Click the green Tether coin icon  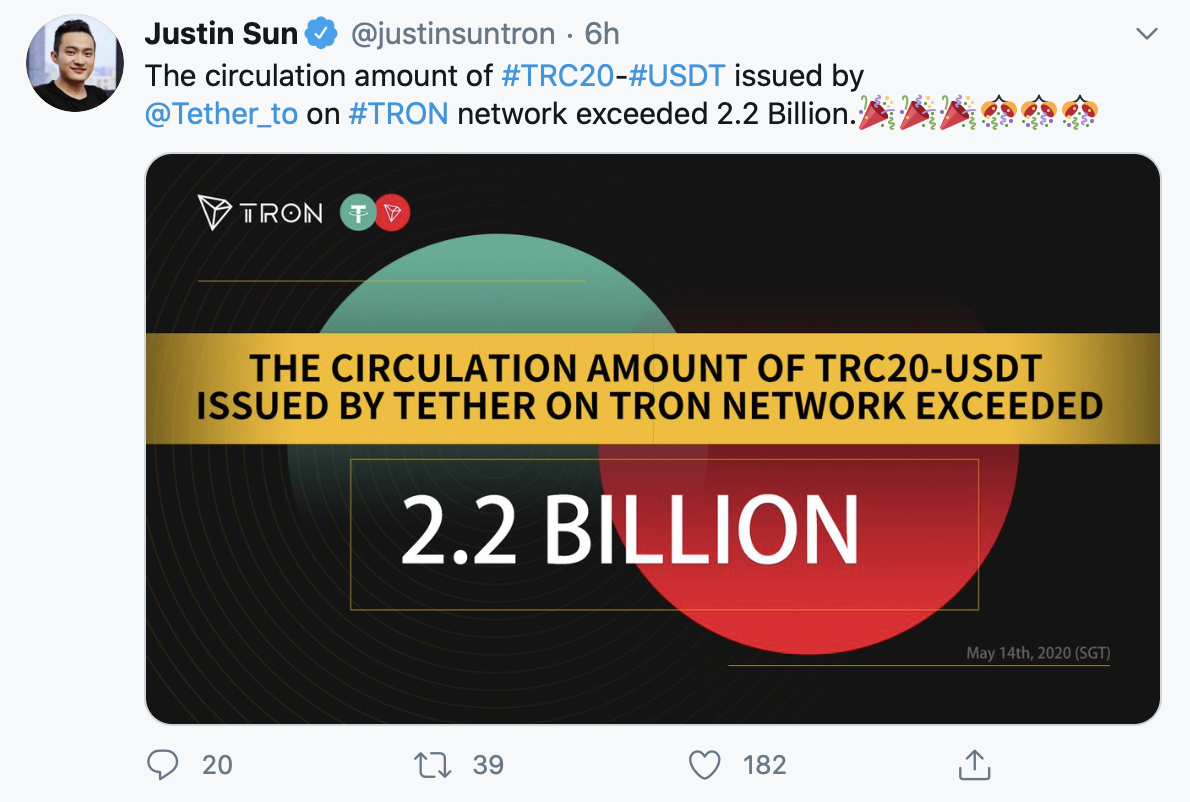pyautogui.click(x=357, y=213)
